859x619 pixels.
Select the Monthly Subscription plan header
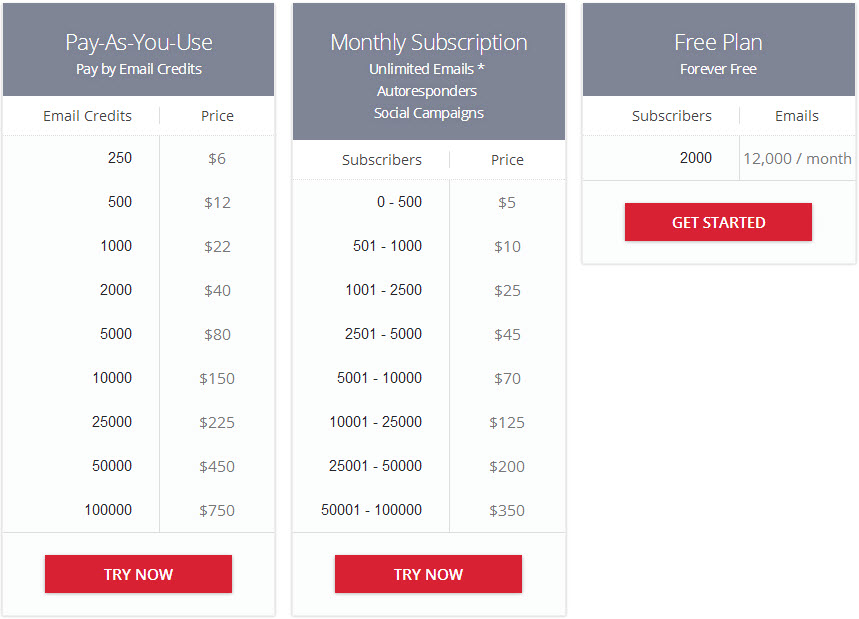click(x=428, y=42)
